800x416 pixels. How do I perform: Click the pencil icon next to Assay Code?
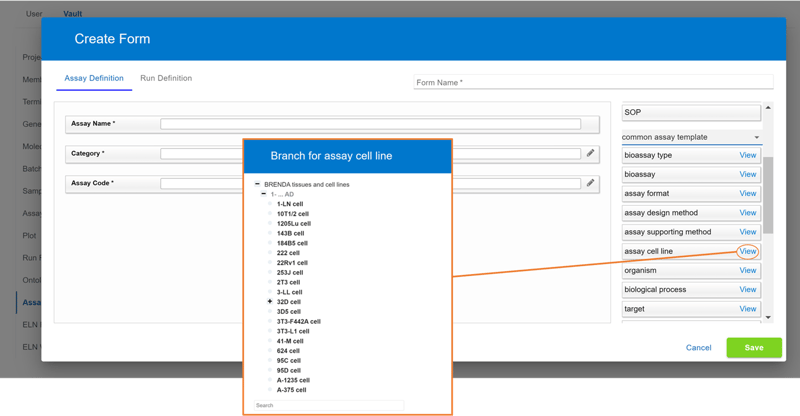click(x=590, y=182)
